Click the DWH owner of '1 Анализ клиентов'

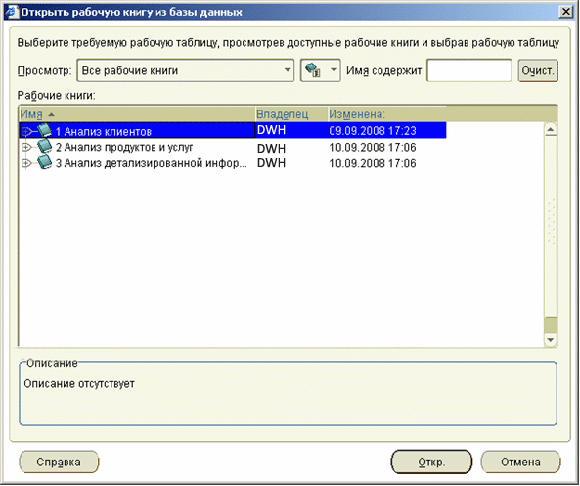[272, 130]
